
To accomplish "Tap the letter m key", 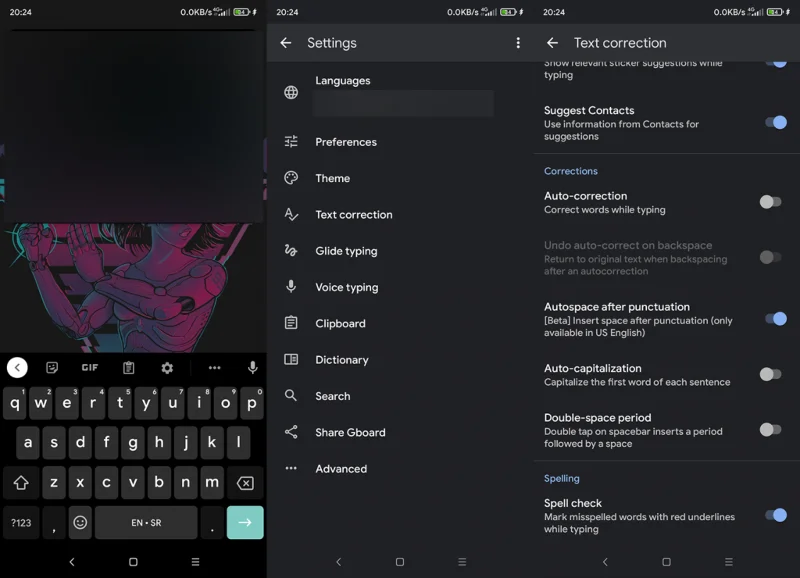I will point(212,483).
